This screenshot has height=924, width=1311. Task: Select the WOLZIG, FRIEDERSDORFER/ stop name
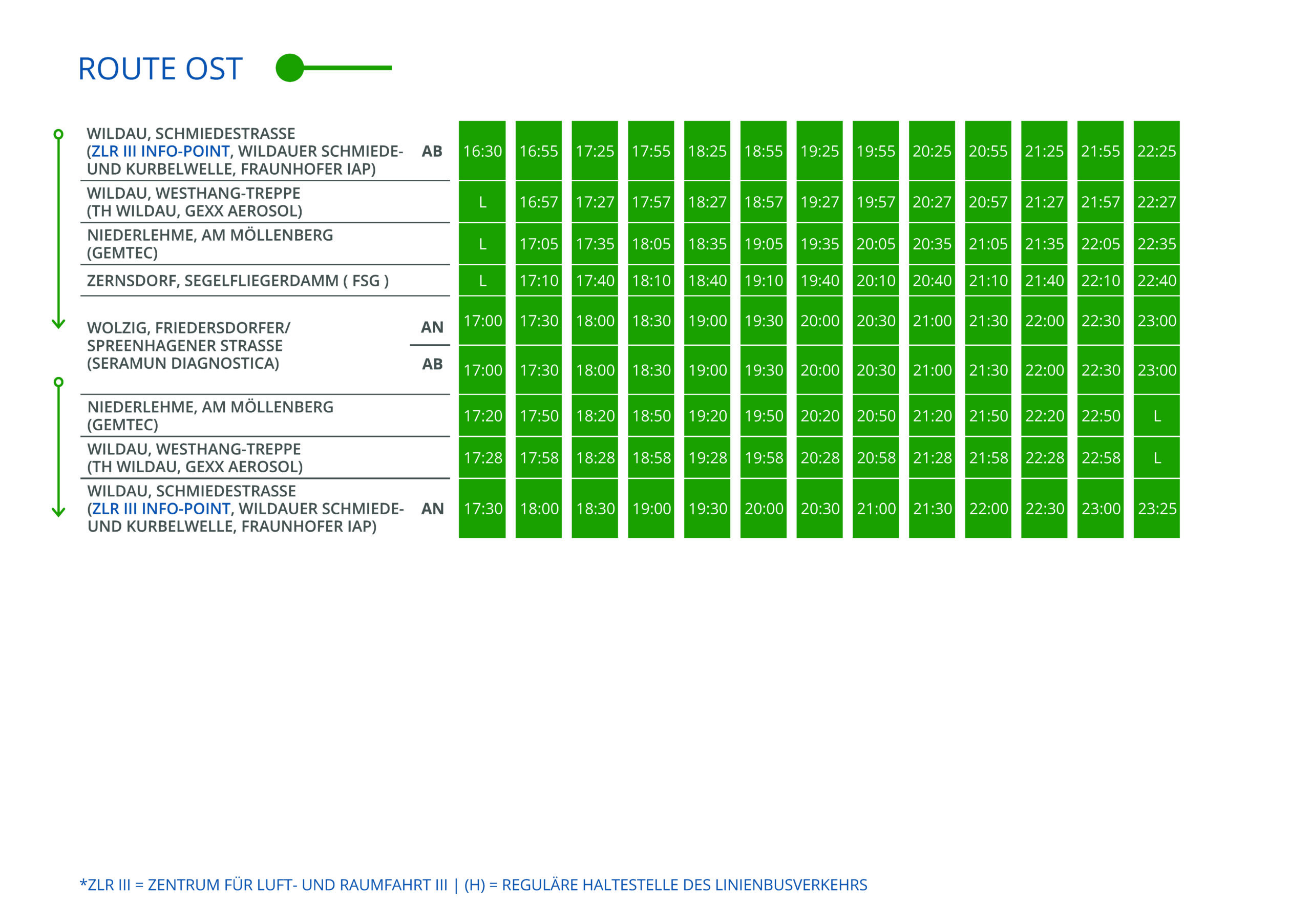click(188, 328)
